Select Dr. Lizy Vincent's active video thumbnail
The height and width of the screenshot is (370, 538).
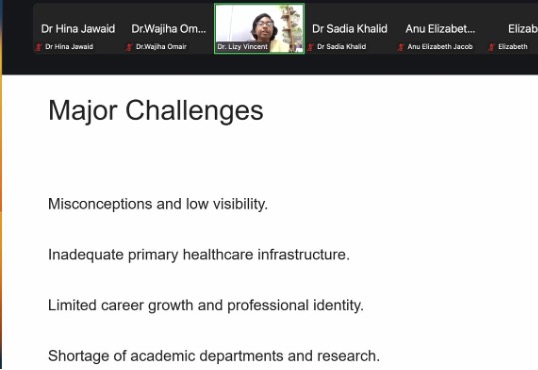[x=259, y=29]
